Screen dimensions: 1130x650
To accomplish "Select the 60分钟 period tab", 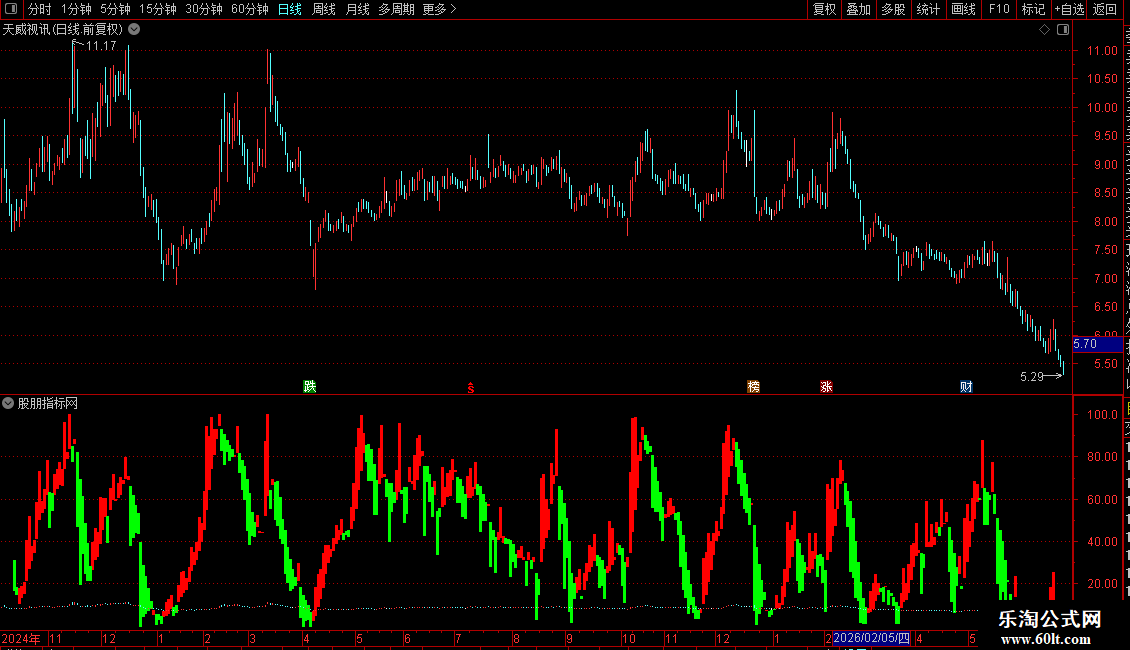I will point(249,9).
